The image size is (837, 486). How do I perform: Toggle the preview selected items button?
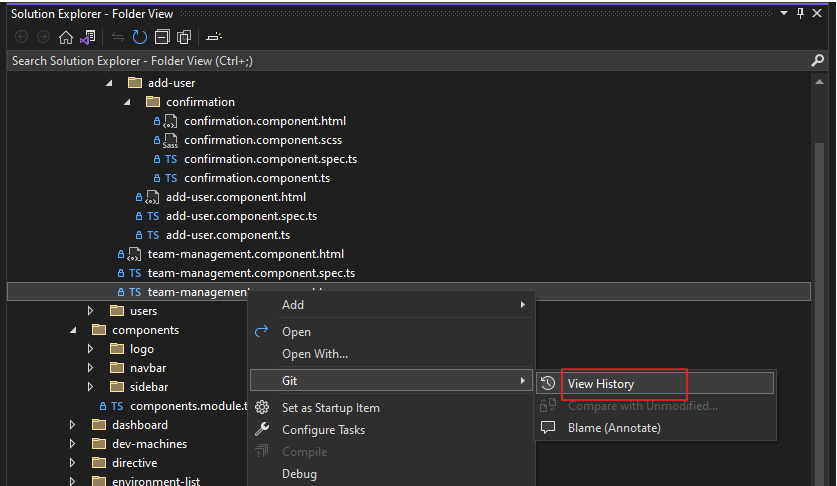(214, 37)
